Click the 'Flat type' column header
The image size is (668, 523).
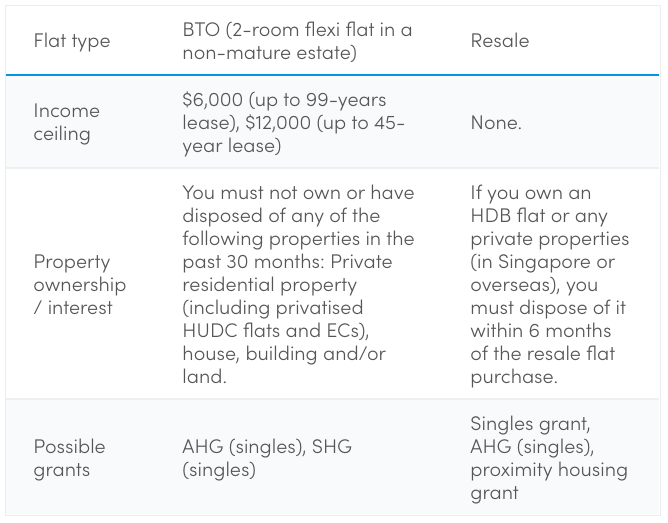coord(71,41)
